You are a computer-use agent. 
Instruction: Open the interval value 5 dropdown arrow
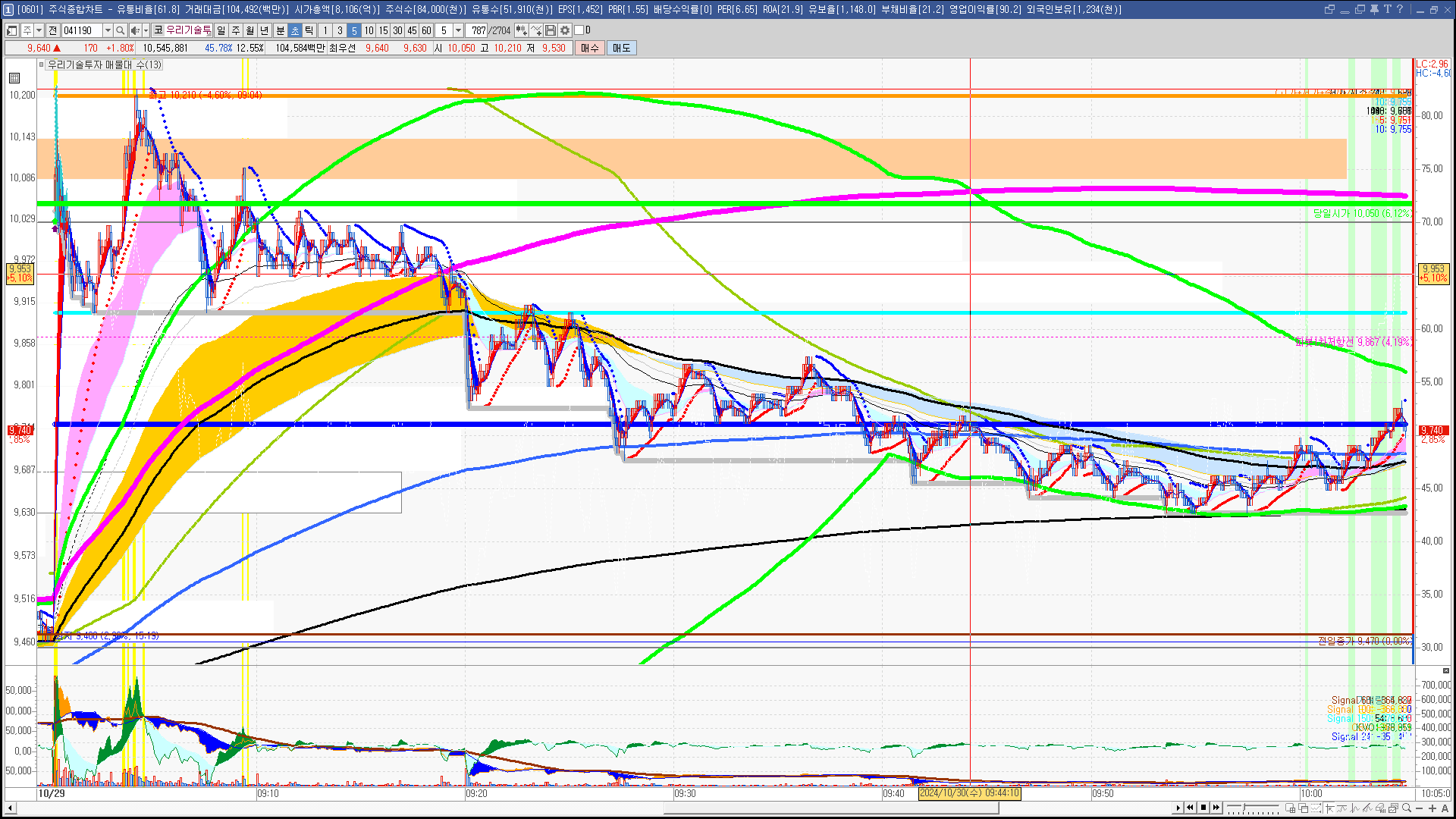[458, 30]
